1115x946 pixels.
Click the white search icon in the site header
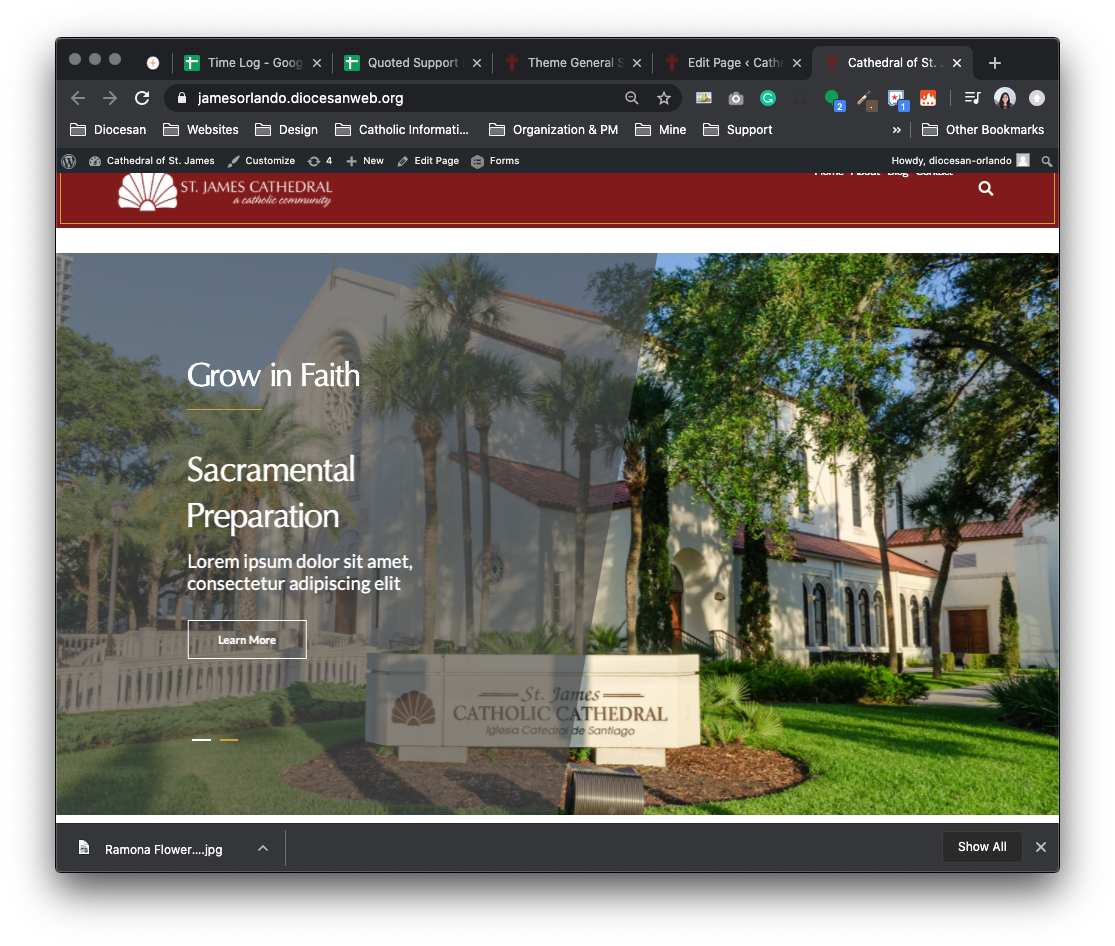(986, 188)
